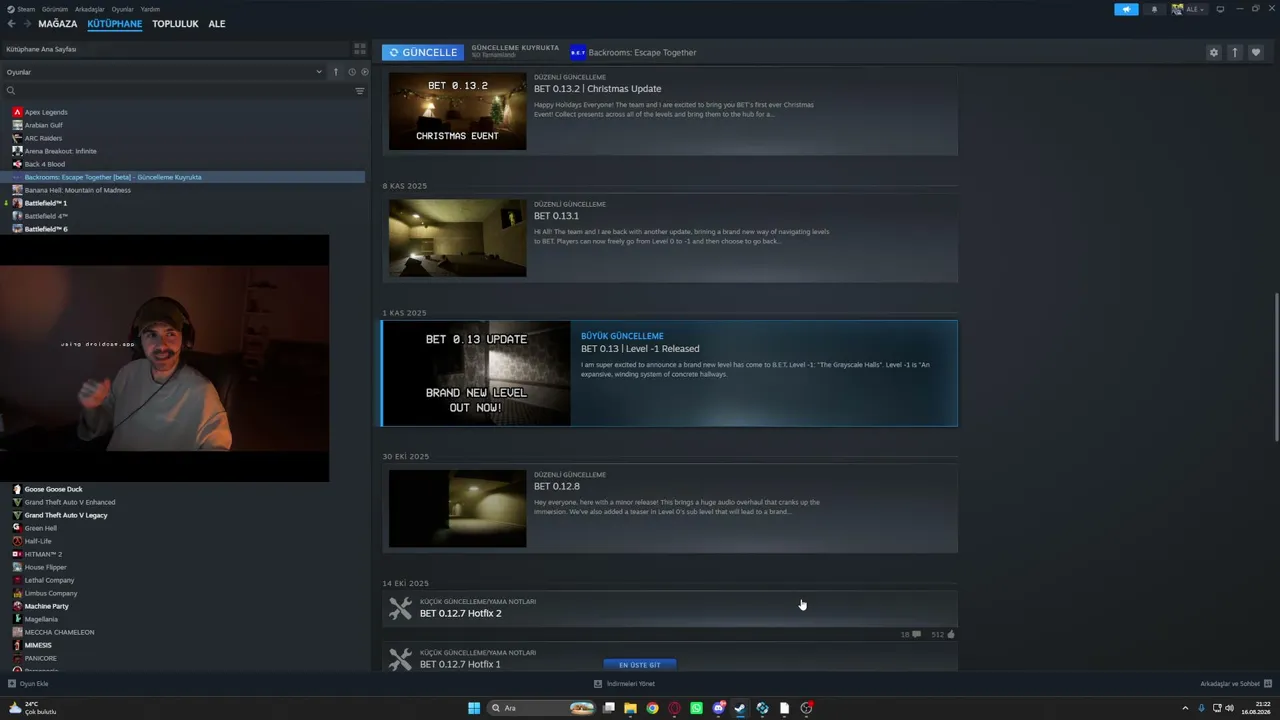1280x720 pixels.
Task: Open the ALE profile tab
Action: tap(217, 24)
